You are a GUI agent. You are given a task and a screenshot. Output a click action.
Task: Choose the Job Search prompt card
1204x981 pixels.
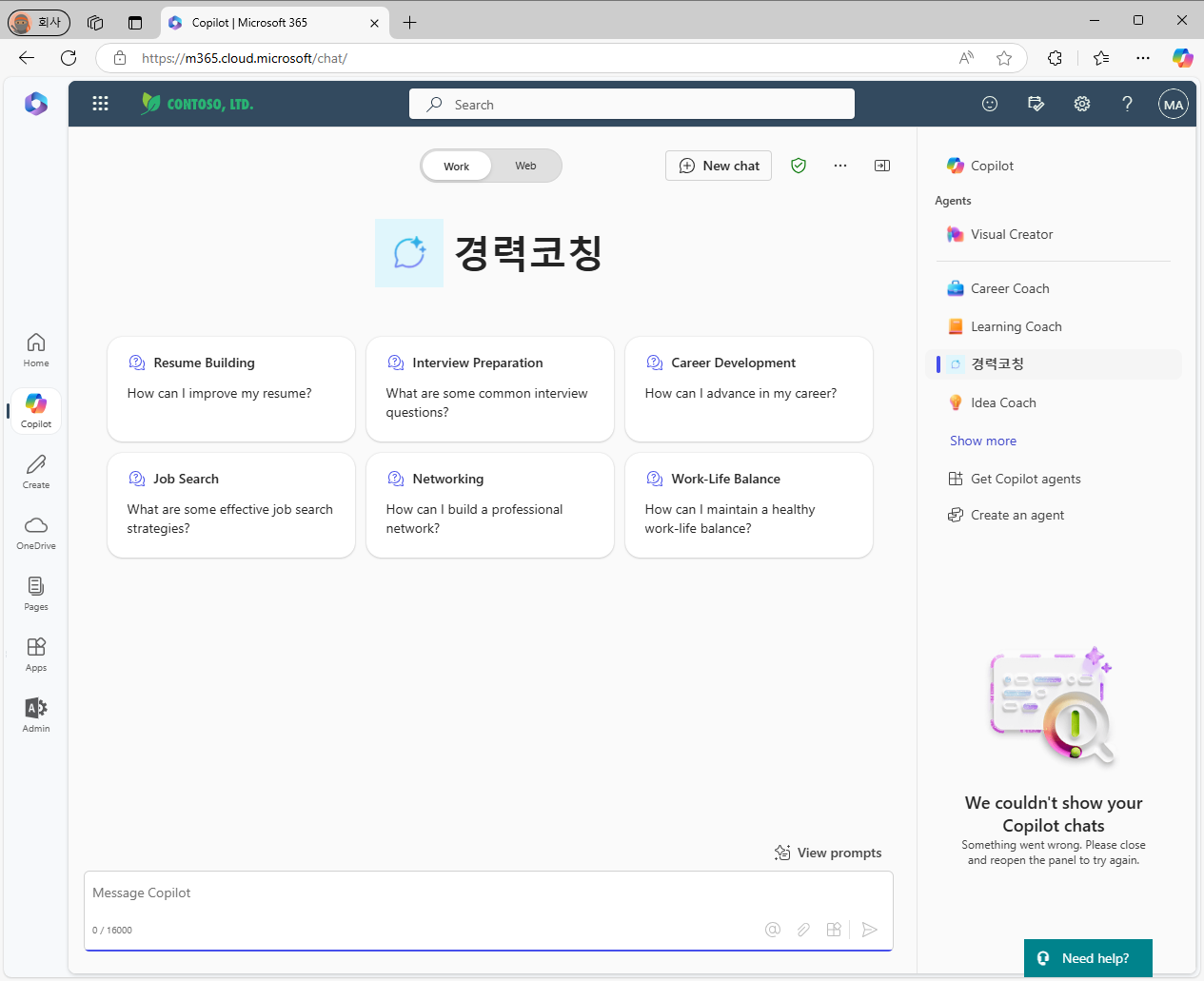tap(231, 505)
